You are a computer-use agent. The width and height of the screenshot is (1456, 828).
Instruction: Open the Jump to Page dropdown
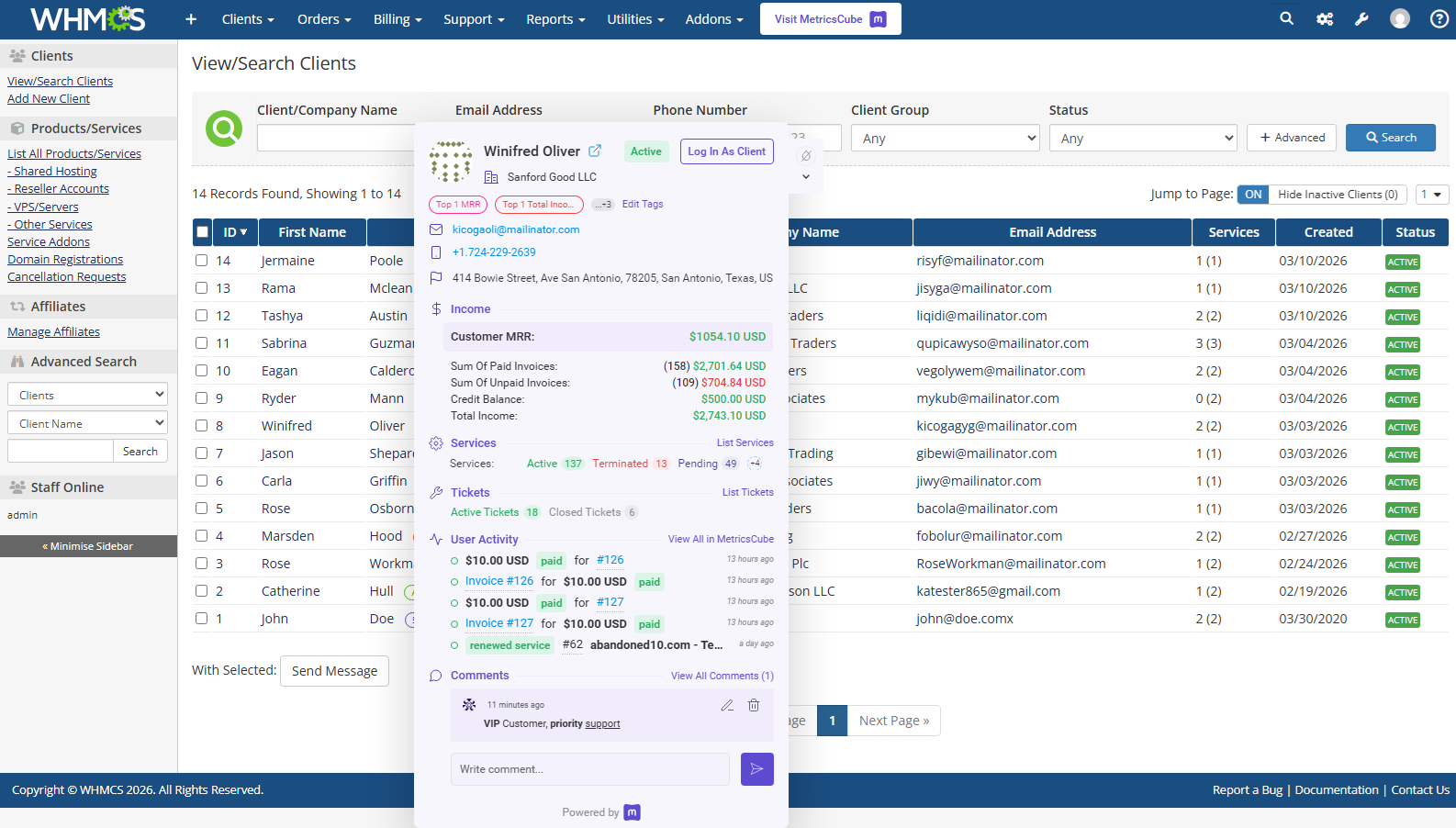[x=1432, y=195]
